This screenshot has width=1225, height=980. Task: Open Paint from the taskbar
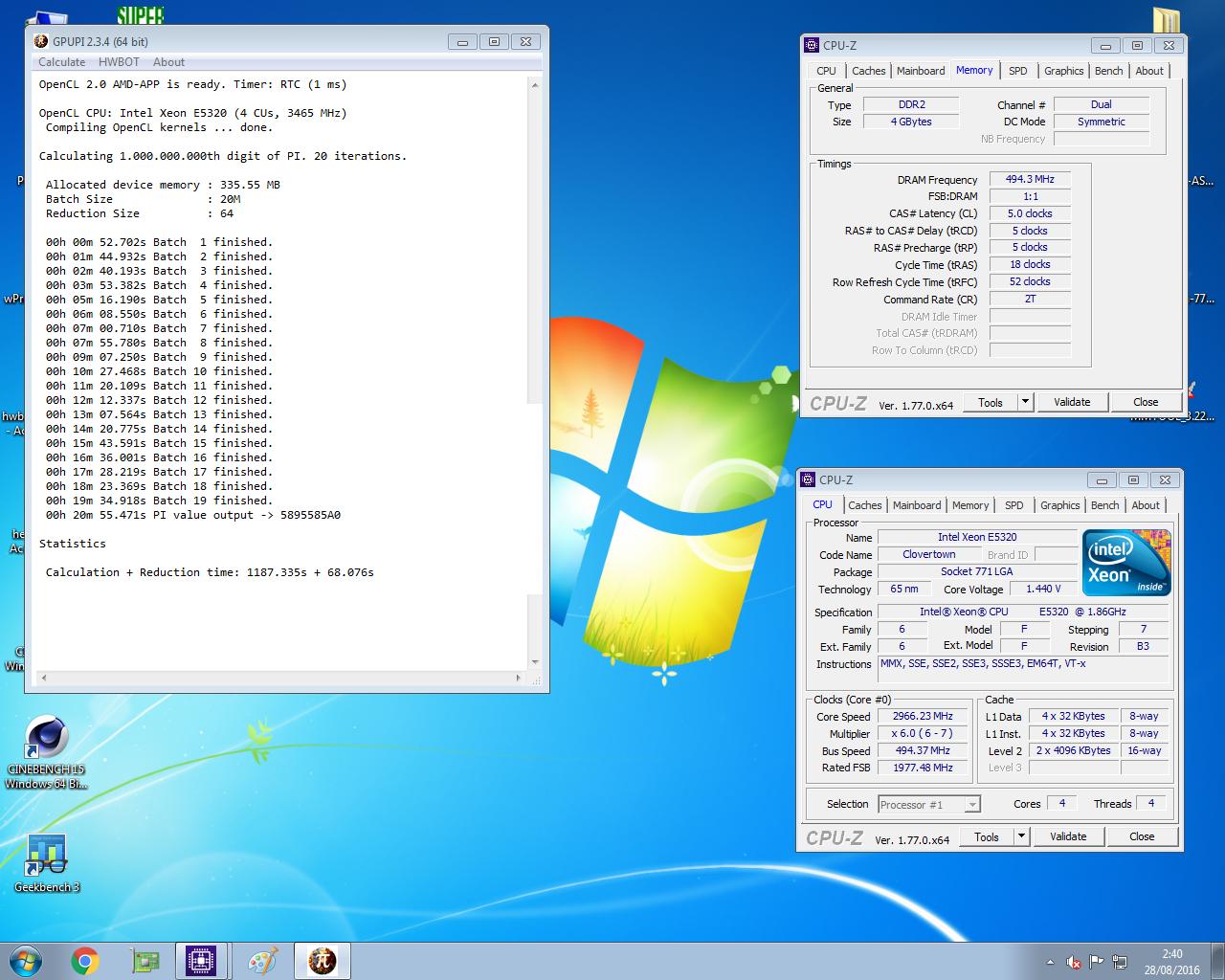point(262,960)
